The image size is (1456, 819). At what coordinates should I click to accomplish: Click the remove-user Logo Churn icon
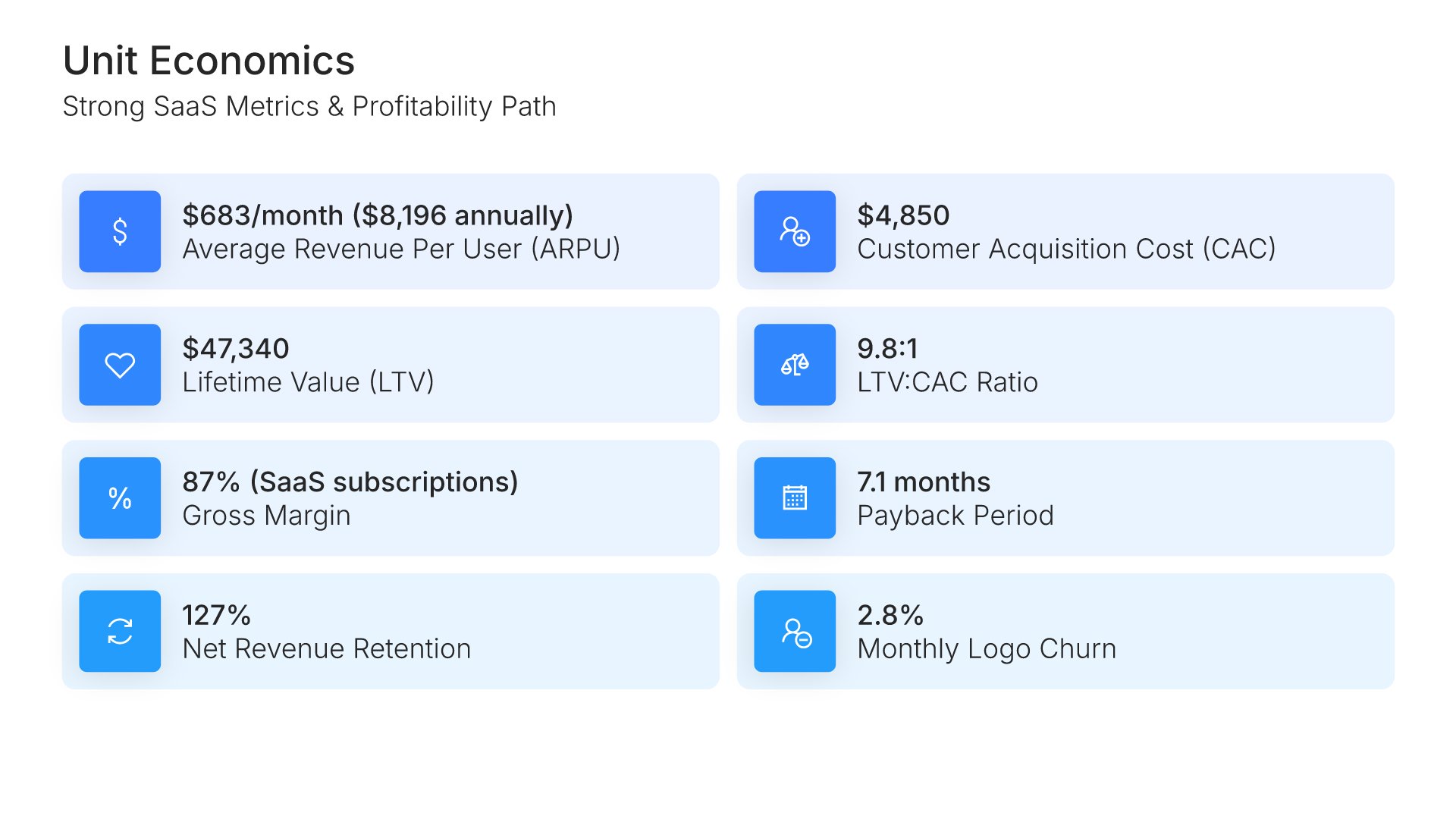point(795,631)
